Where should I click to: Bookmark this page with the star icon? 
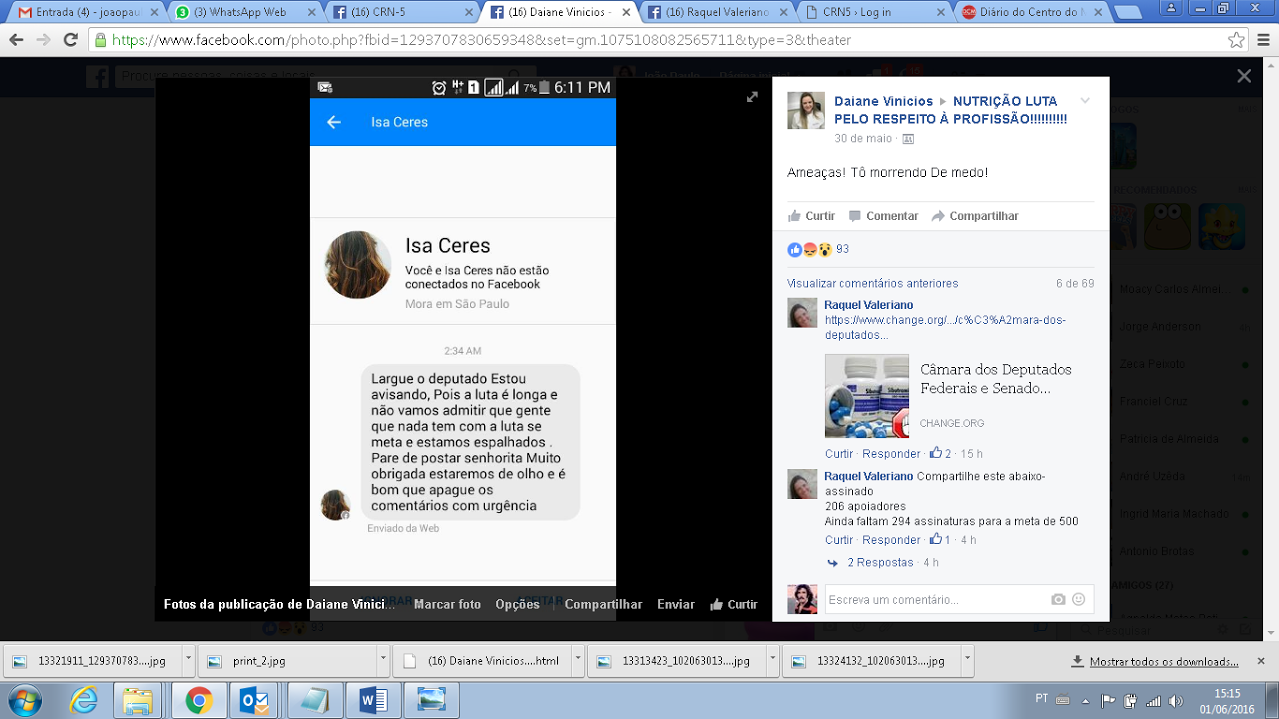pos(1236,40)
